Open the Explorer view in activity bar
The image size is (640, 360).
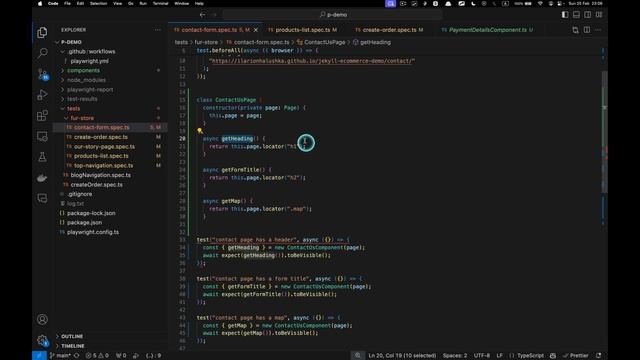42,32
